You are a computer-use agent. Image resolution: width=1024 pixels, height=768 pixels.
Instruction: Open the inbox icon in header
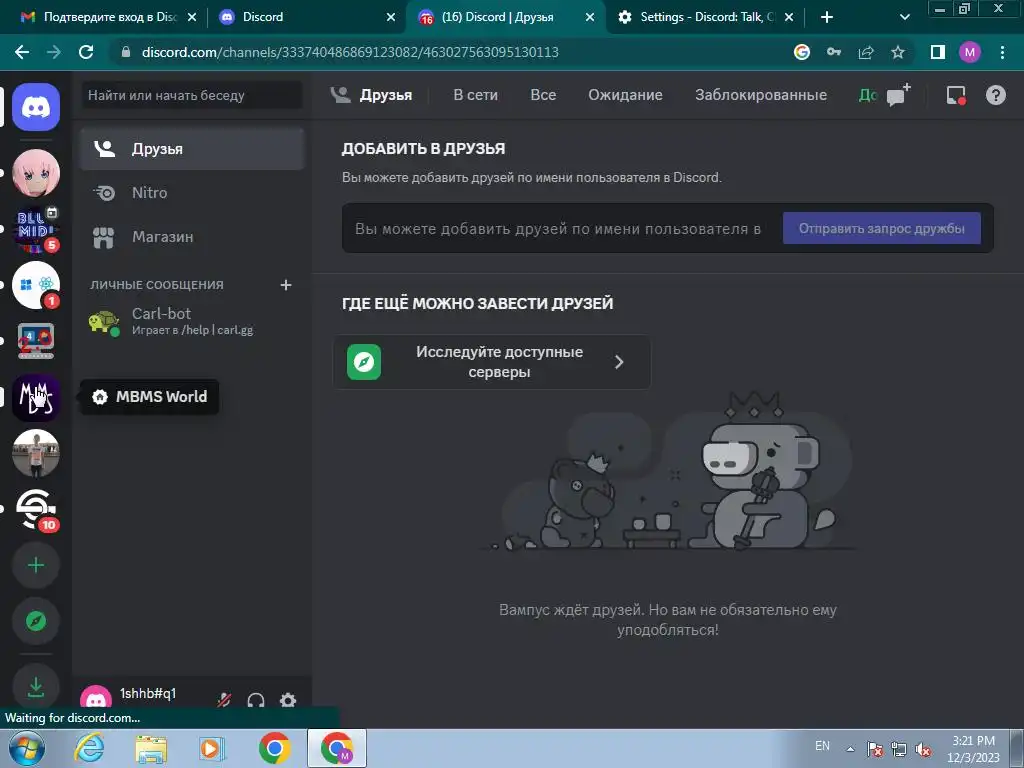pyautogui.click(x=956, y=95)
